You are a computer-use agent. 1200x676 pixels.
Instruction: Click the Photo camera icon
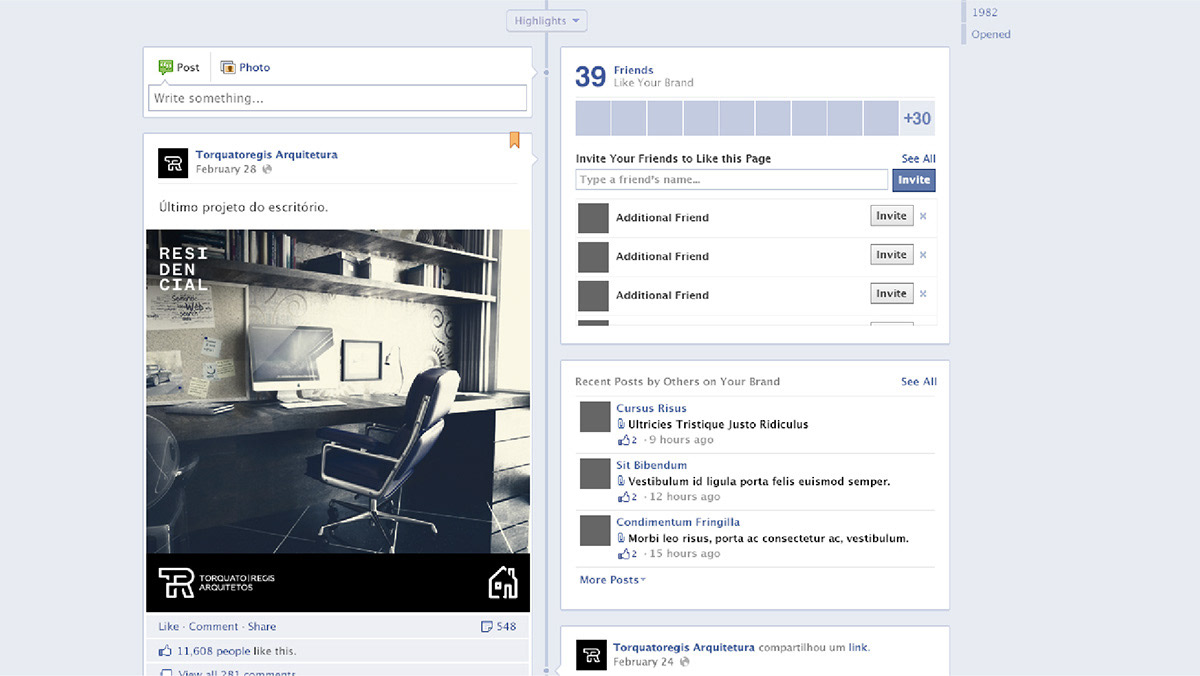228,67
